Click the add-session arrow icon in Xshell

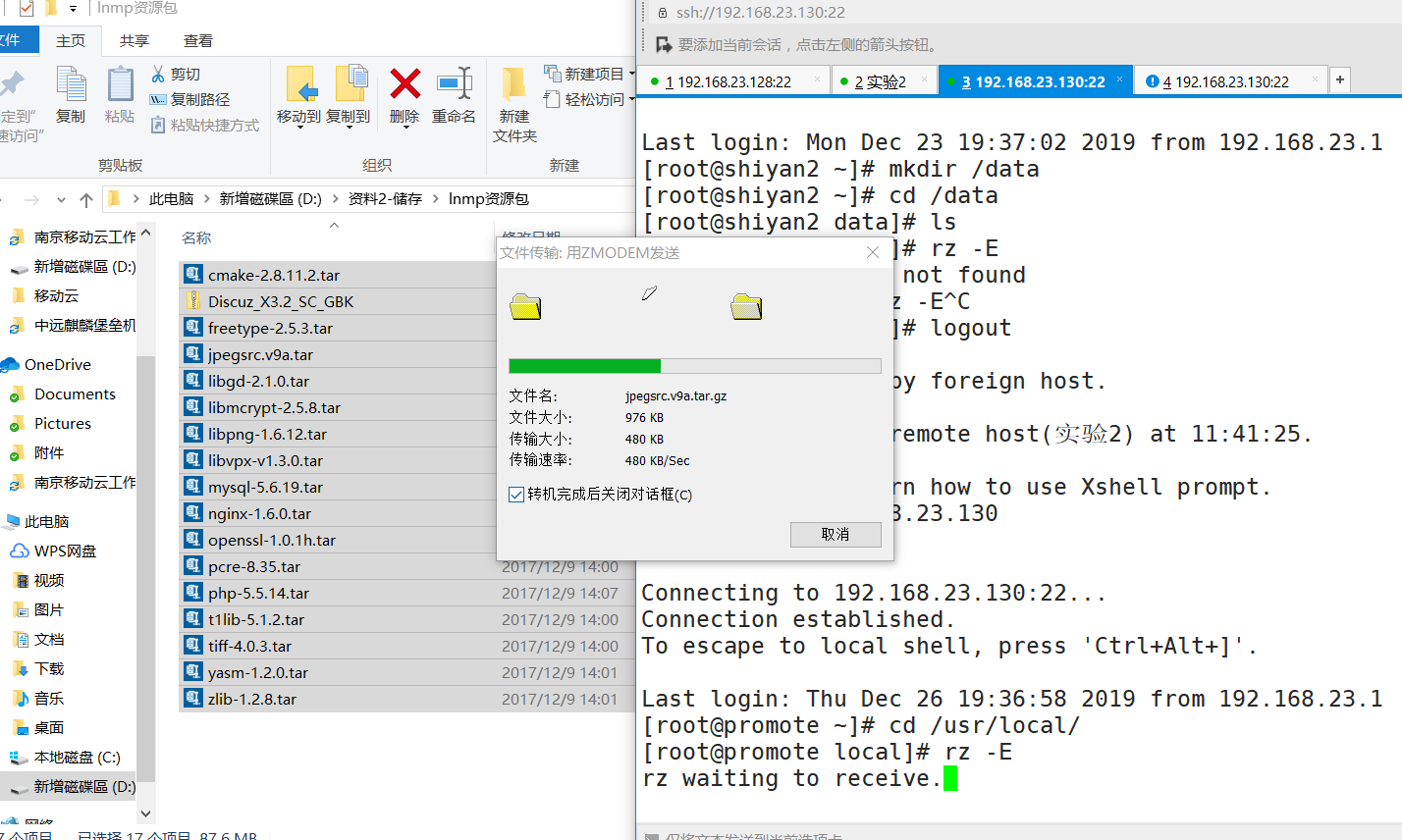[x=664, y=44]
